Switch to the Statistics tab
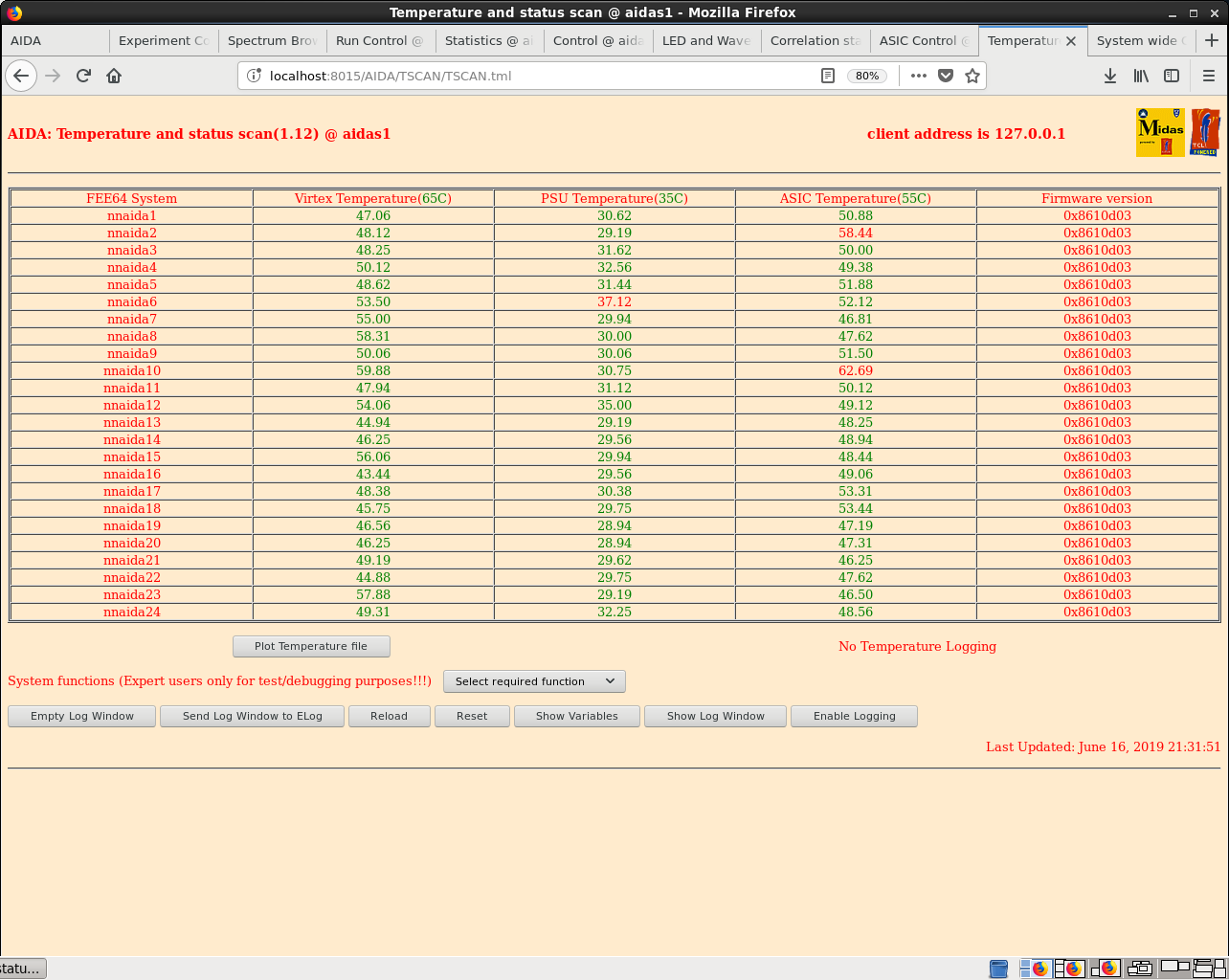Image resolution: width=1229 pixels, height=980 pixels. [x=488, y=41]
